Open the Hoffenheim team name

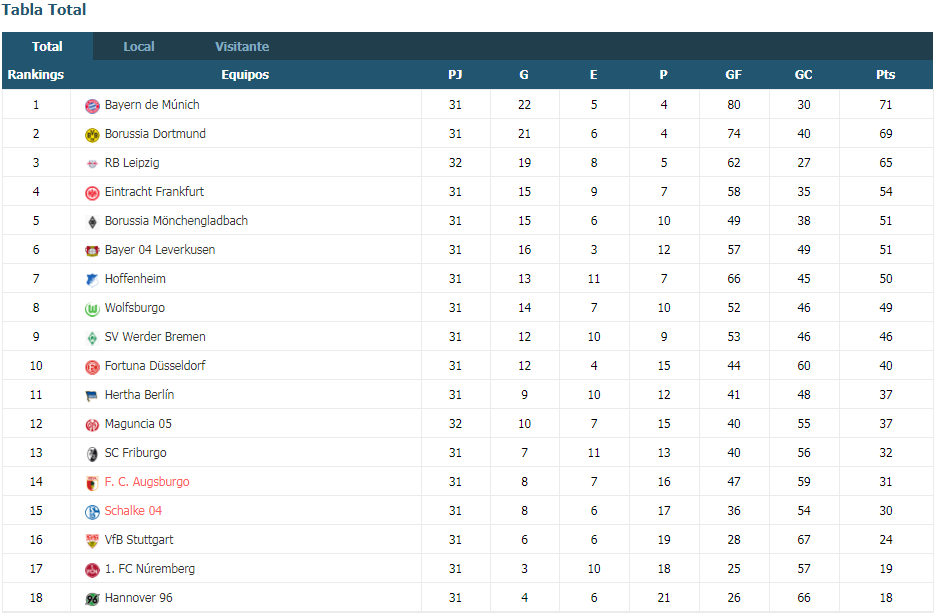pyautogui.click(x=135, y=278)
